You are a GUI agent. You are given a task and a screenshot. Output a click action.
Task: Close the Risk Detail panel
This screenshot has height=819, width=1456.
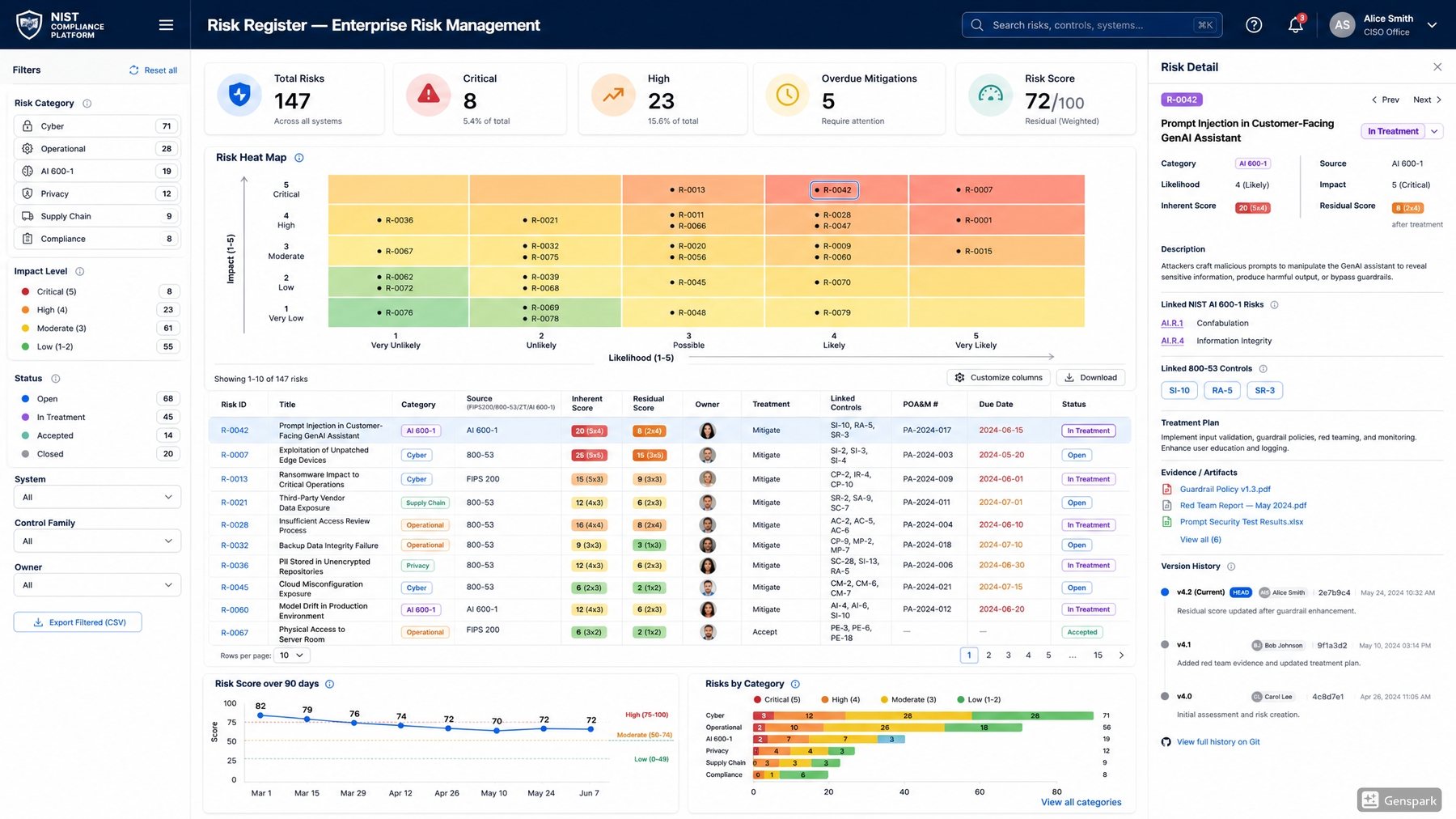(x=1437, y=67)
